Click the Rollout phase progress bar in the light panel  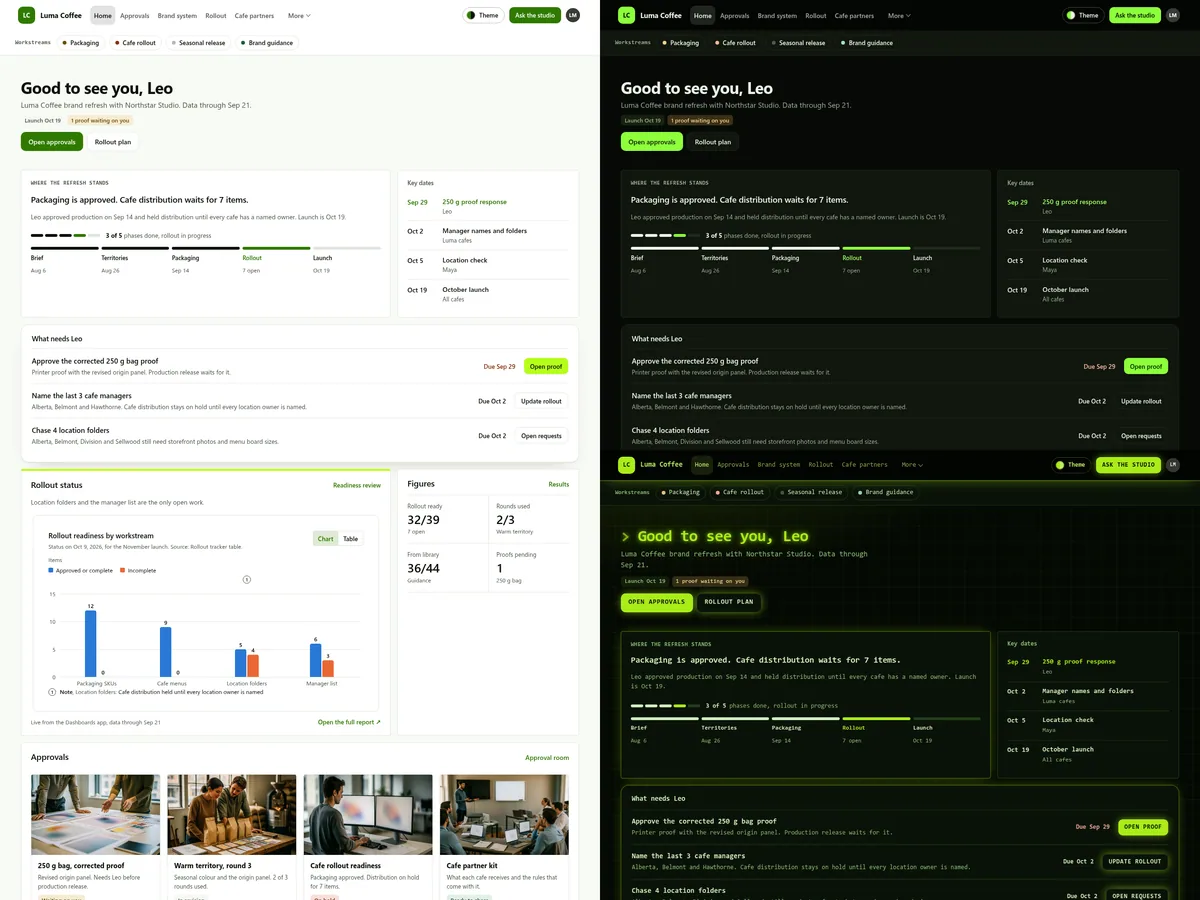(x=276, y=248)
